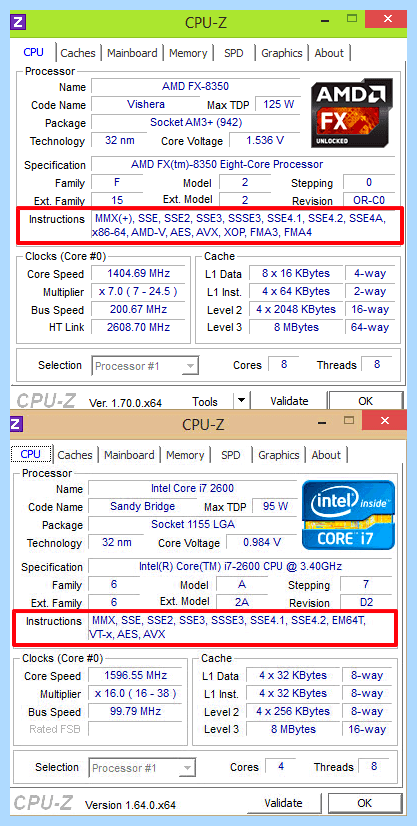Open the Processor #1 dropdown in the Intel window
Viewport: 417px width, 826px height.
click(142, 768)
